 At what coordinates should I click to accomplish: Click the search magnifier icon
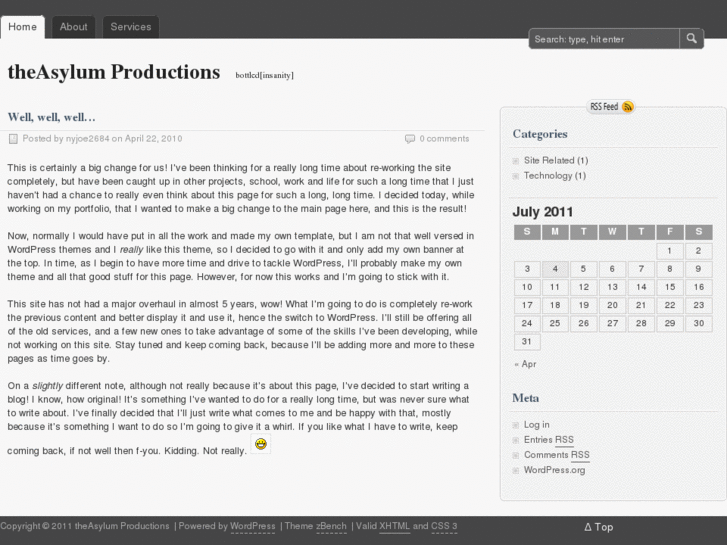(x=692, y=39)
